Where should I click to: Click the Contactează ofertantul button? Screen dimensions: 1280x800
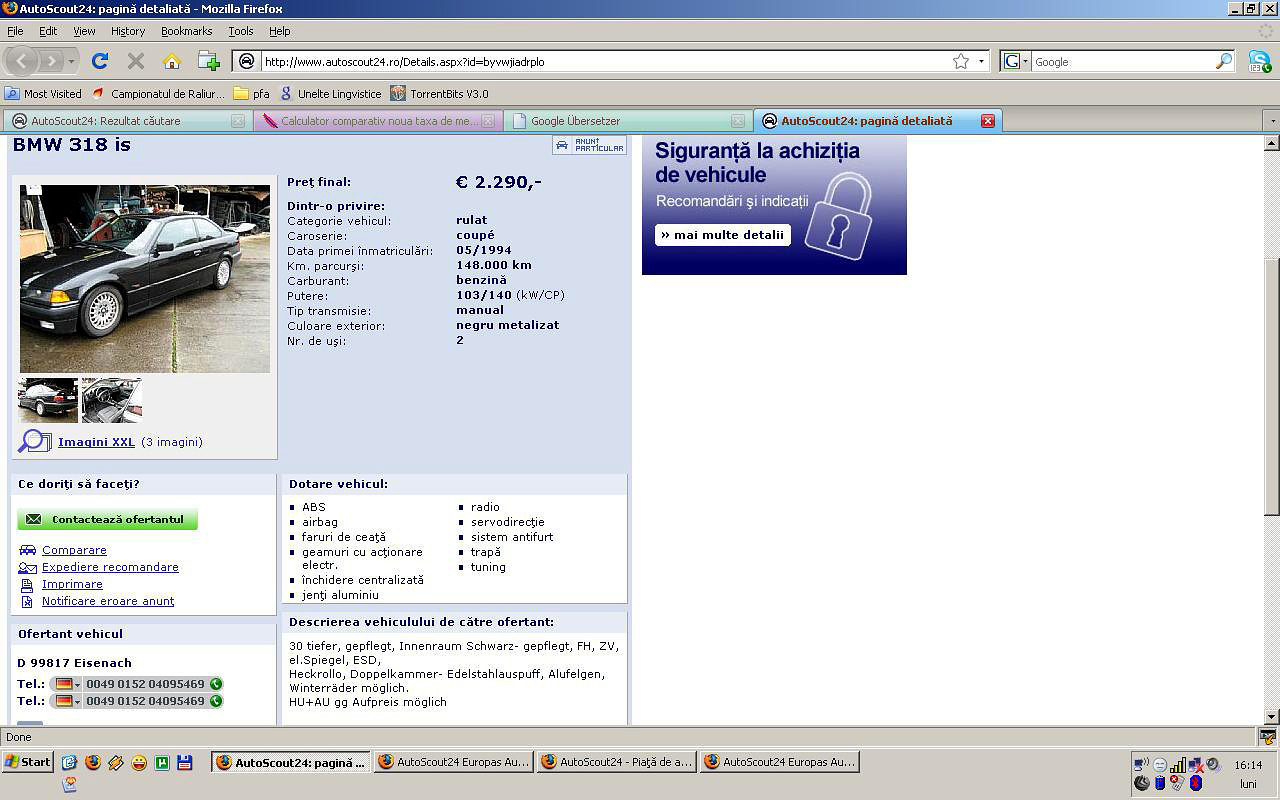pyautogui.click(x=108, y=520)
